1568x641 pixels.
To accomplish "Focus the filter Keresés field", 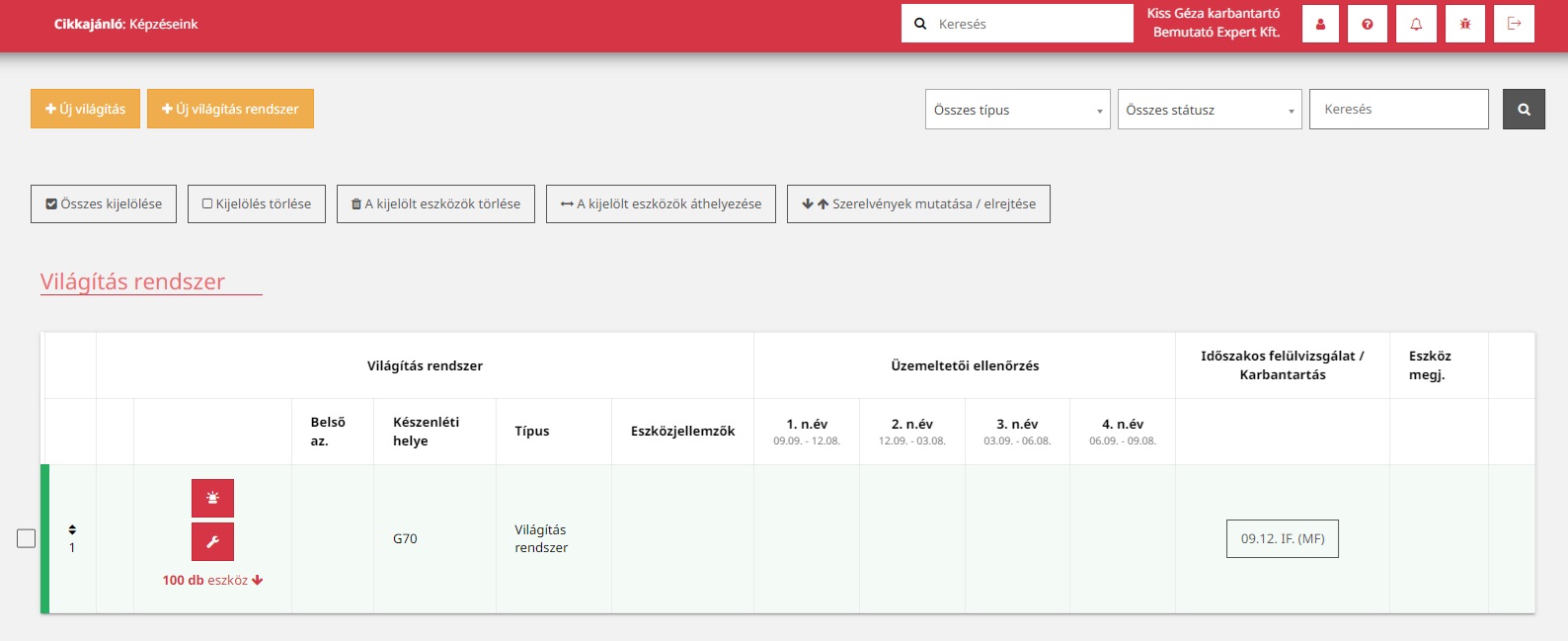I will 1399,109.
